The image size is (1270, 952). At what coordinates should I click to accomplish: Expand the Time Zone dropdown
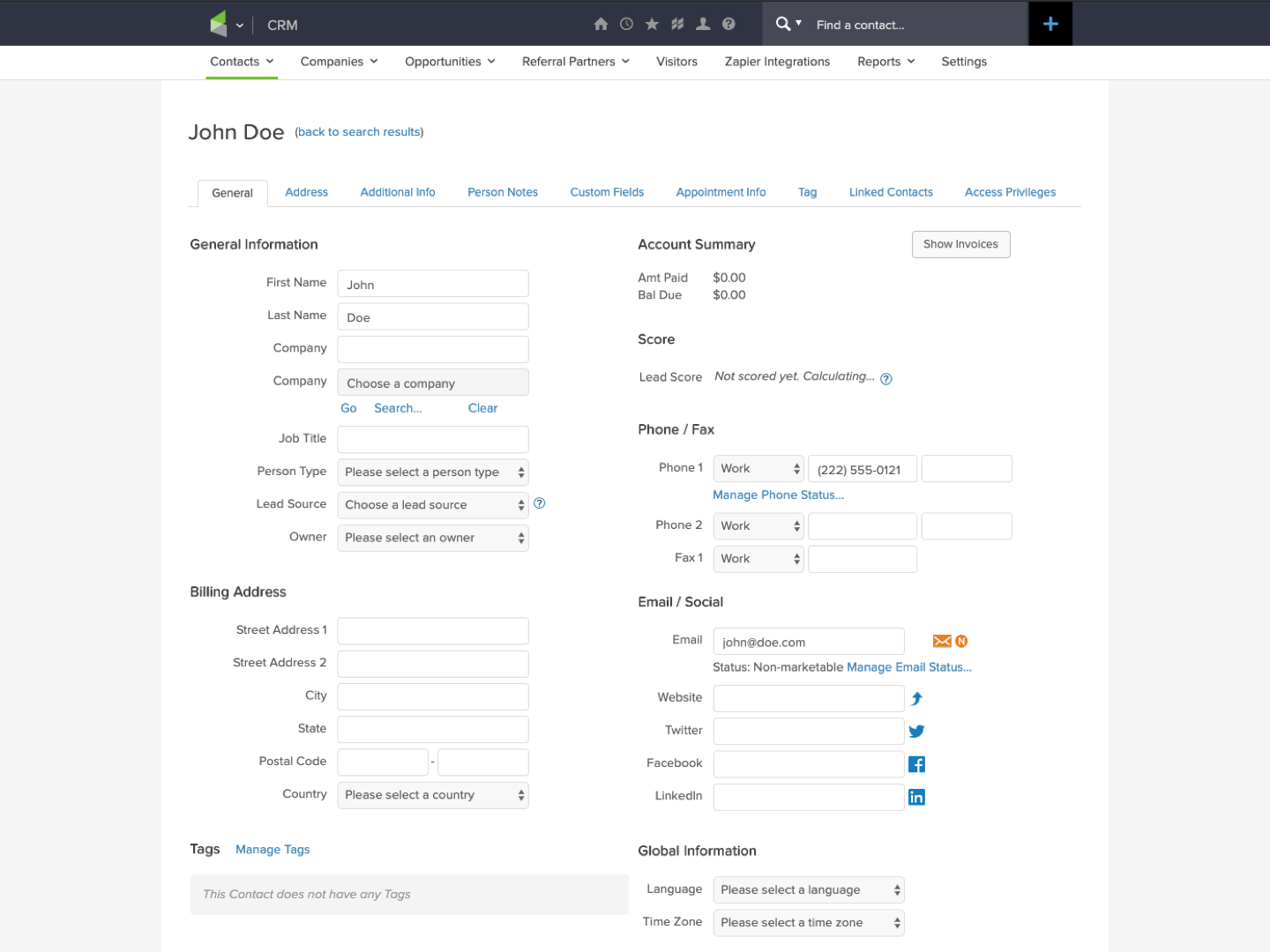tap(808, 923)
